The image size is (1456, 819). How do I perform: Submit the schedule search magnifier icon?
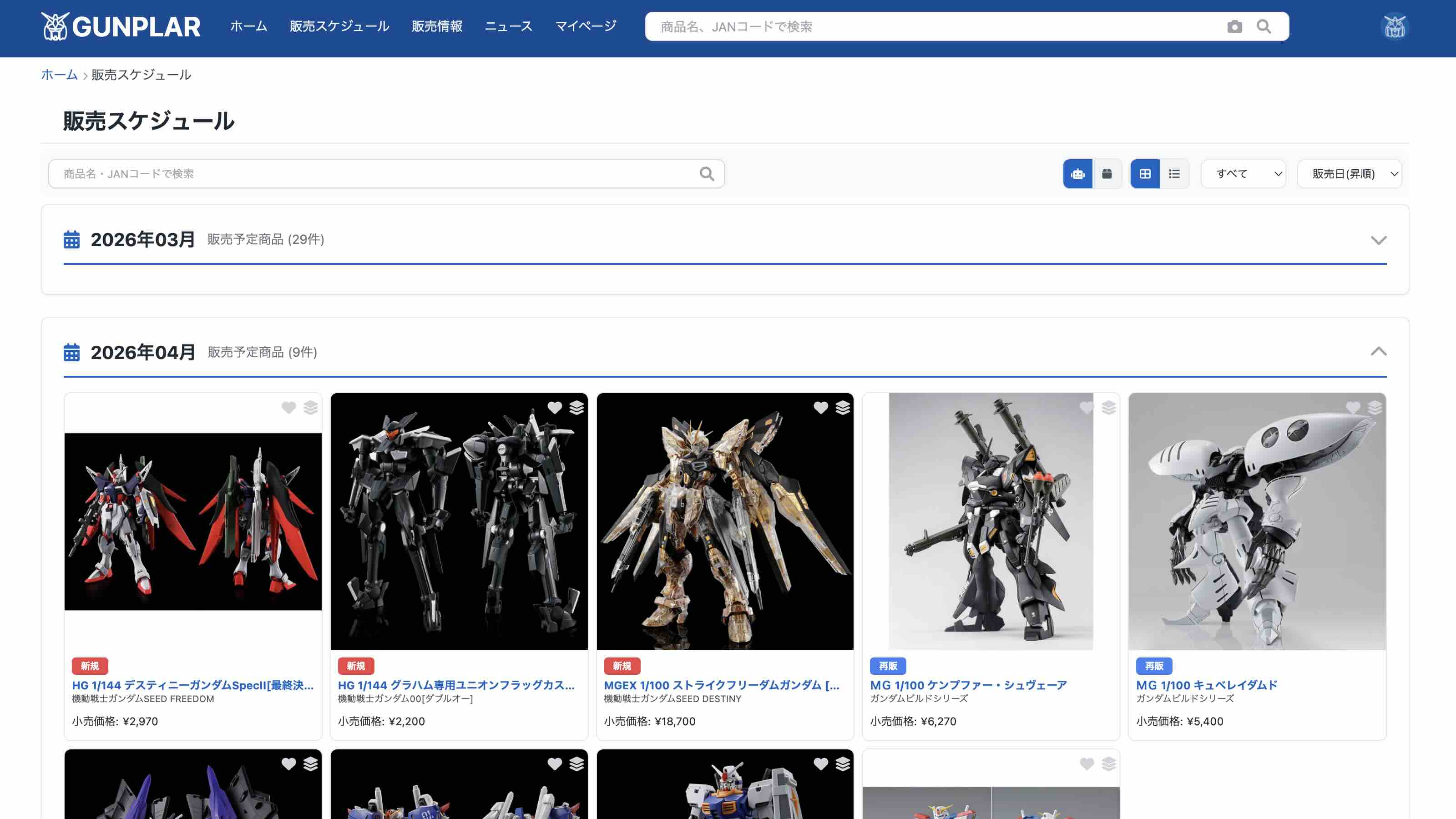pyautogui.click(x=707, y=173)
